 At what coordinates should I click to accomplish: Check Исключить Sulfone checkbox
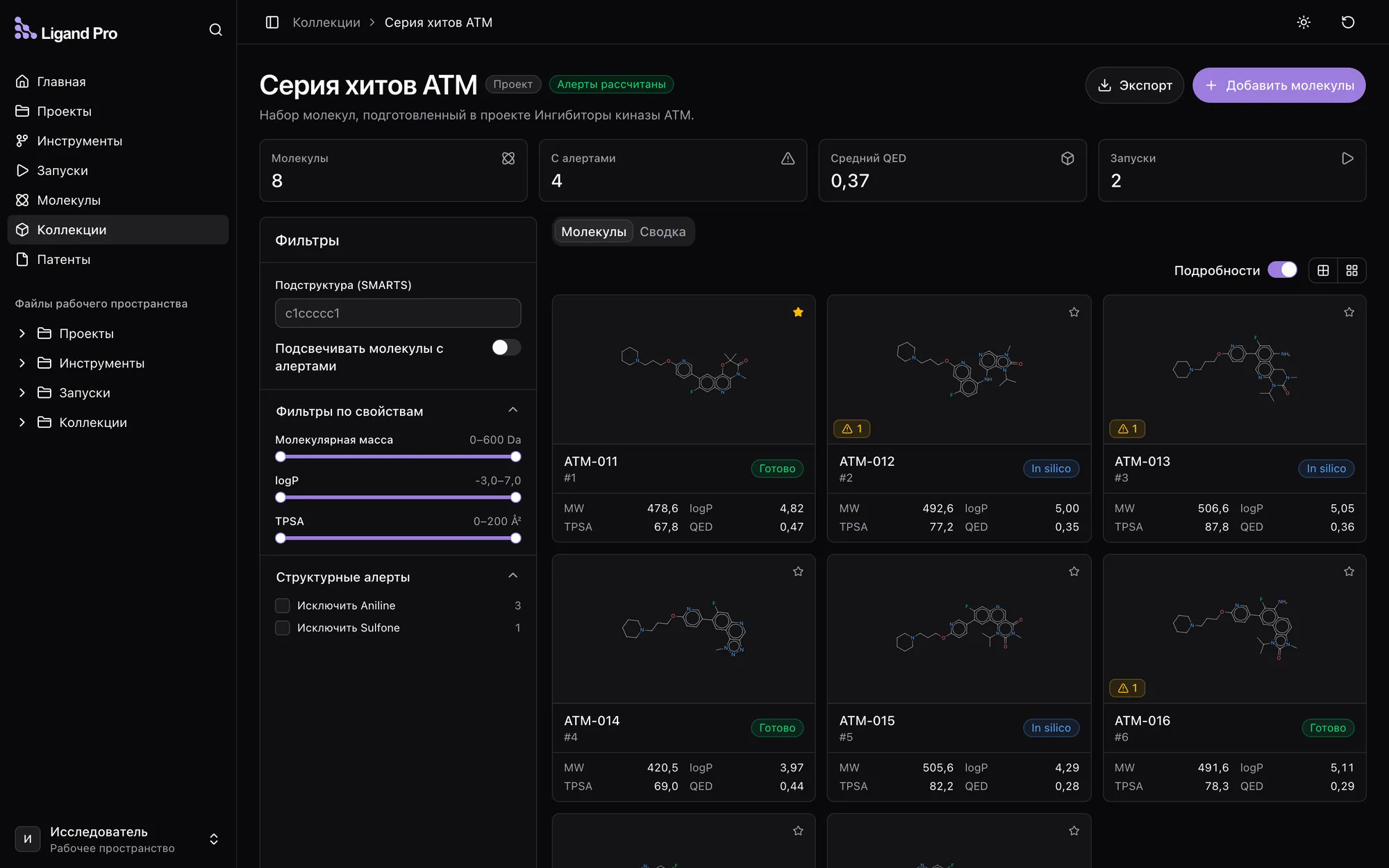click(x=282, y=628)
